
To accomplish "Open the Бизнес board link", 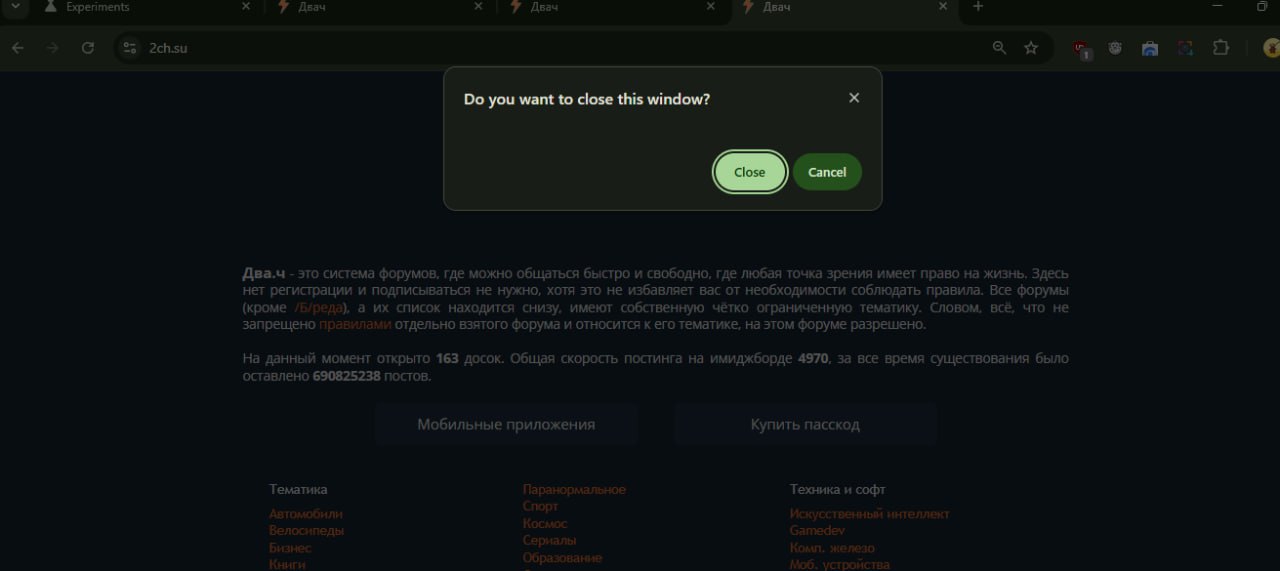I will (290, 548).
